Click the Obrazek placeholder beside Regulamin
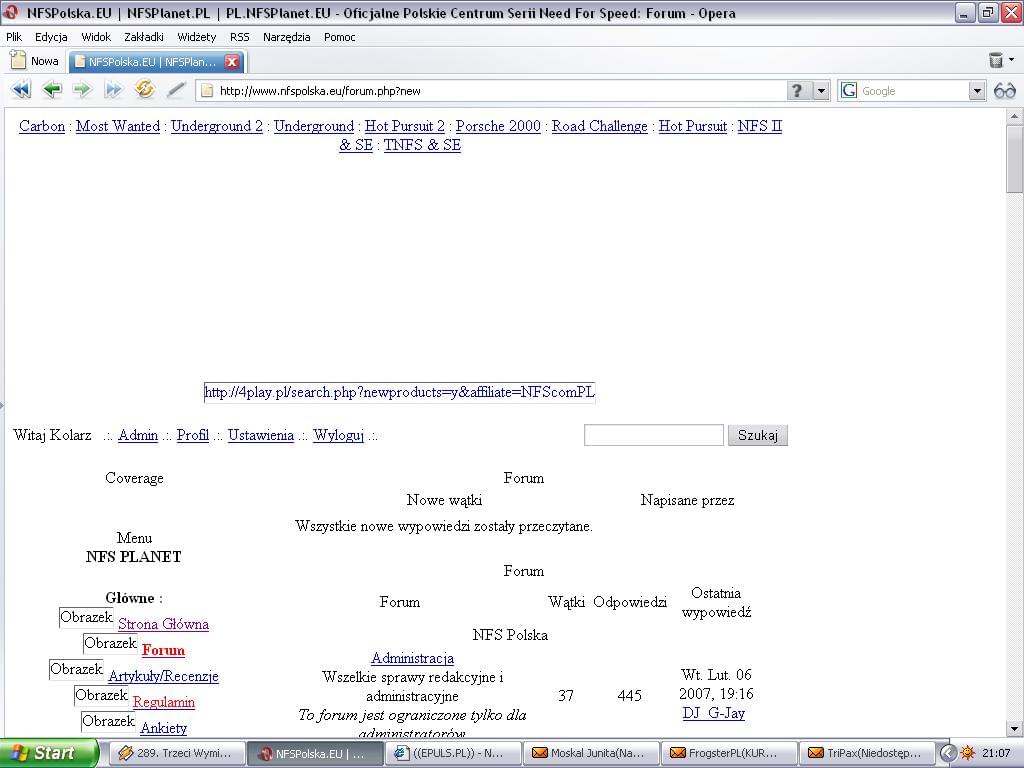 (x=101, y=696)
